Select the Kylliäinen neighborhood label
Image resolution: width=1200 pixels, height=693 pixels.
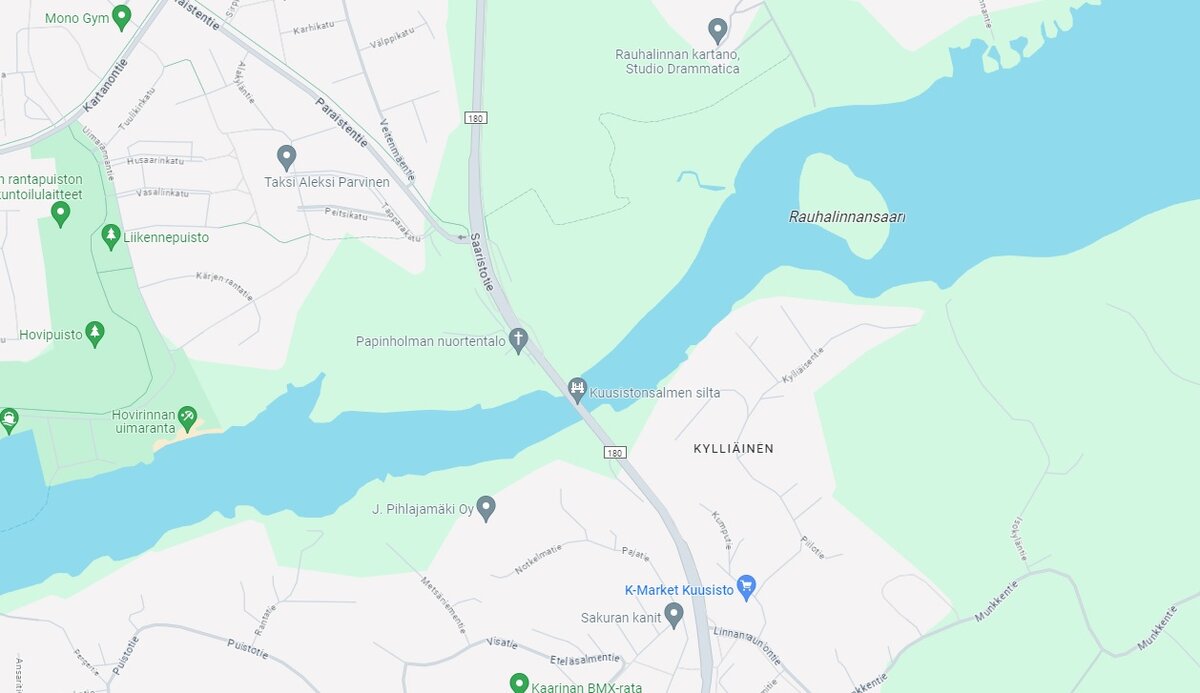733,449
